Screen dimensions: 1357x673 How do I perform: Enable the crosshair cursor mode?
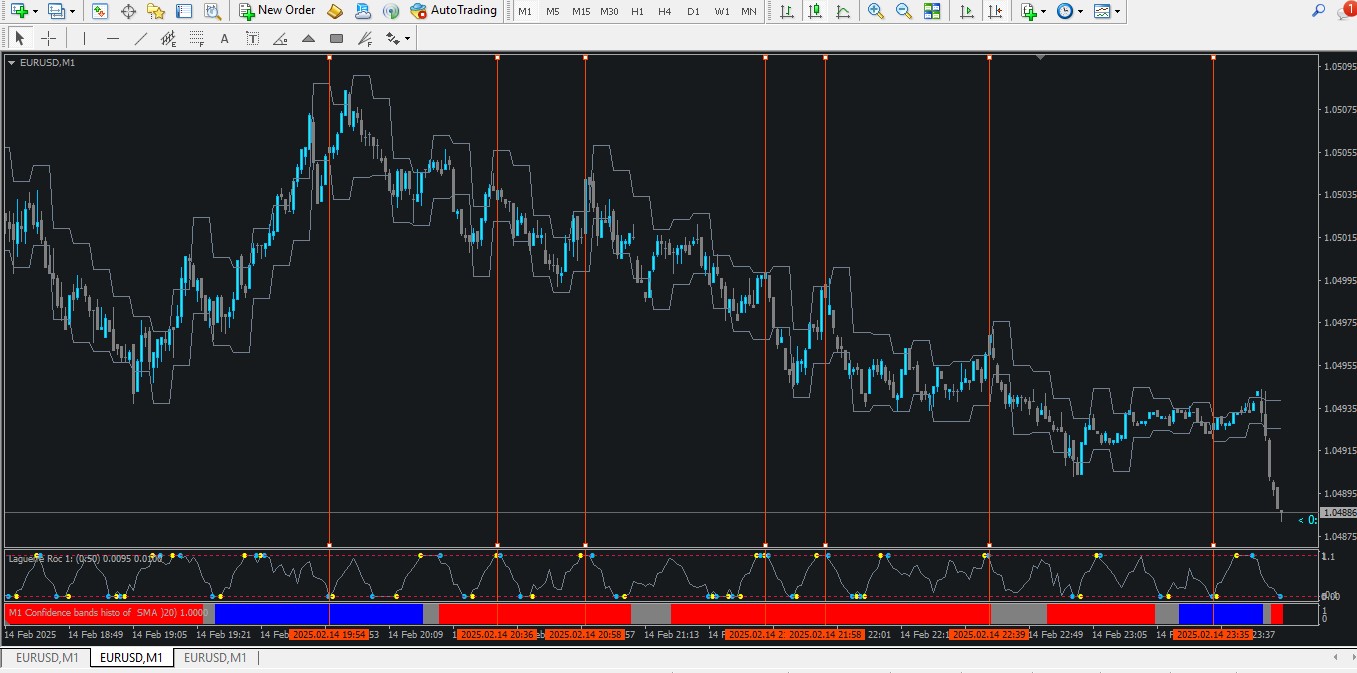(x=47, y=39)
